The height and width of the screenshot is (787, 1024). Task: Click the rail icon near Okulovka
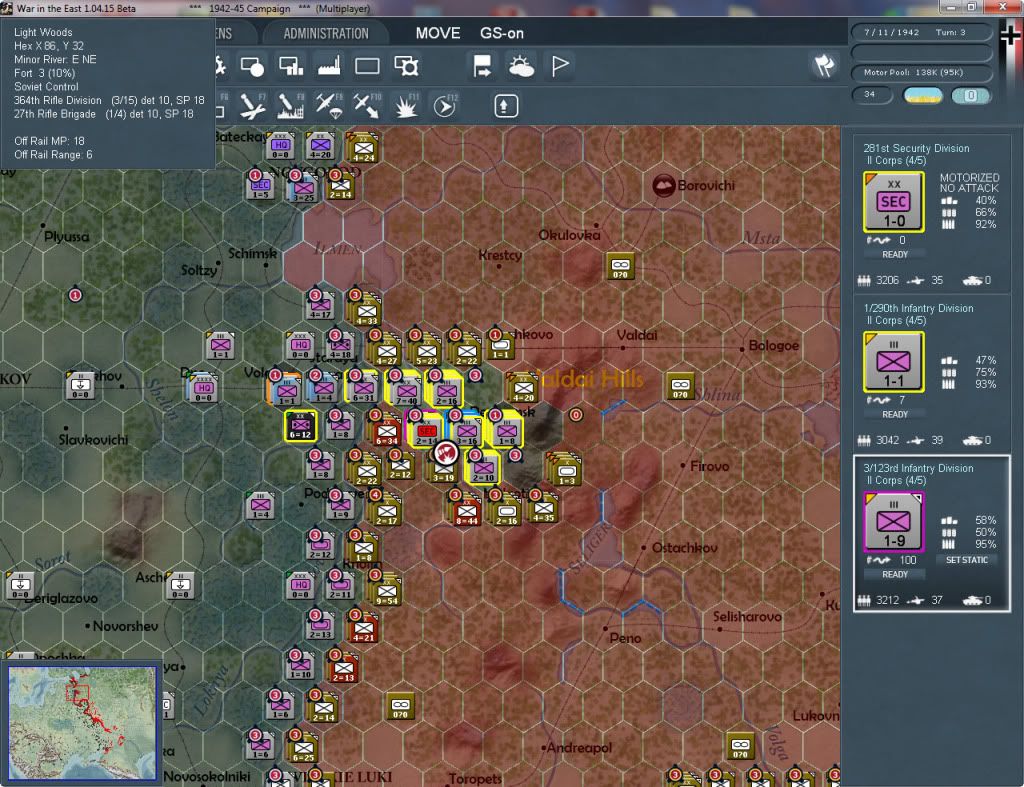(620, 266)
